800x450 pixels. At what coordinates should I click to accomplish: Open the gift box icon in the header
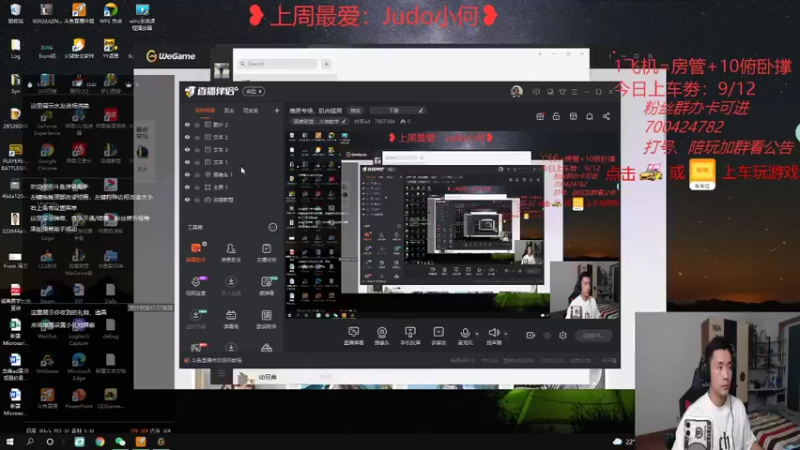pyautogui.click(x=540, y=116)
